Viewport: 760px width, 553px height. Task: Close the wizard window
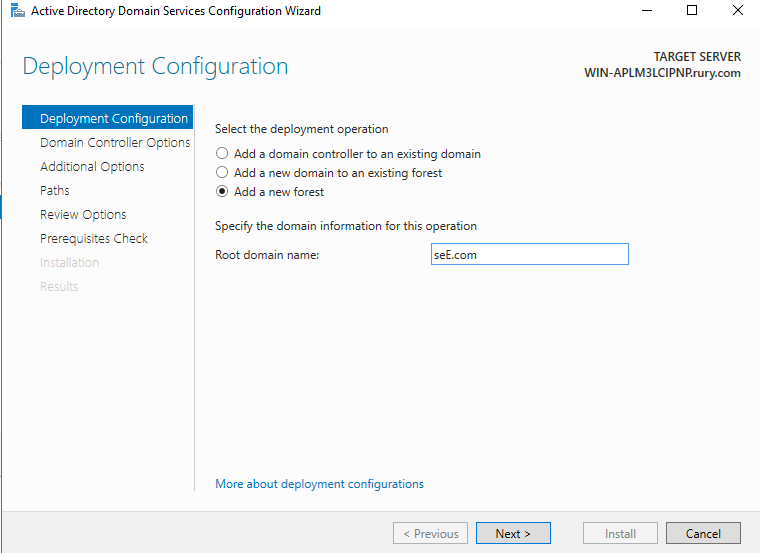[x=738, y=10]
